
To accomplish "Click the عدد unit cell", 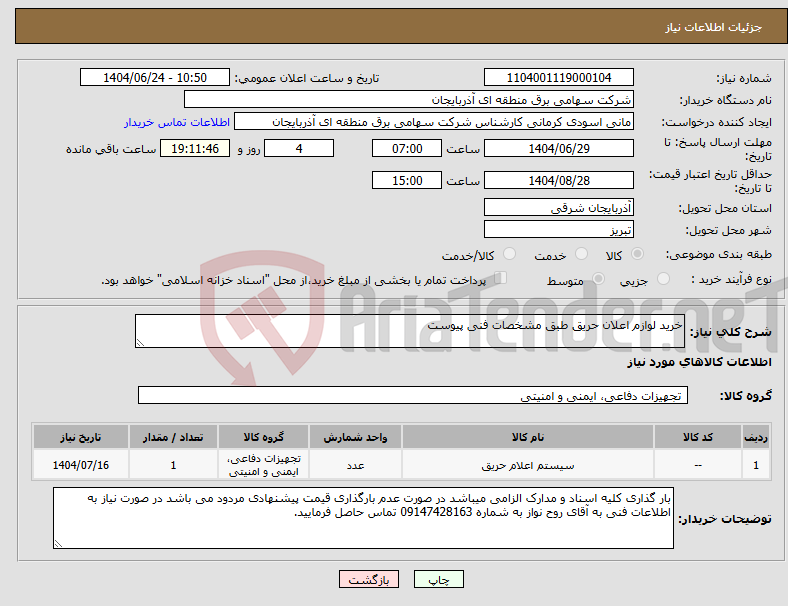I will (x=355, y=465).
